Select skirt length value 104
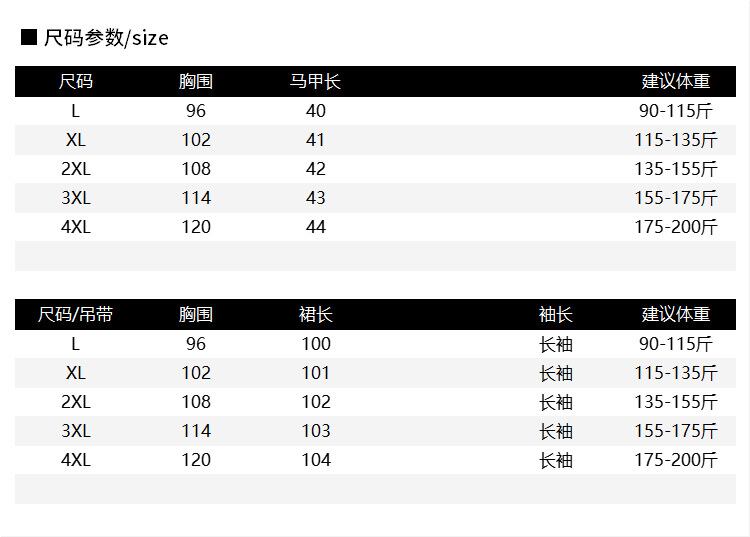The height and width of the screenshot is (537, 750). click(x=315, y=460)
